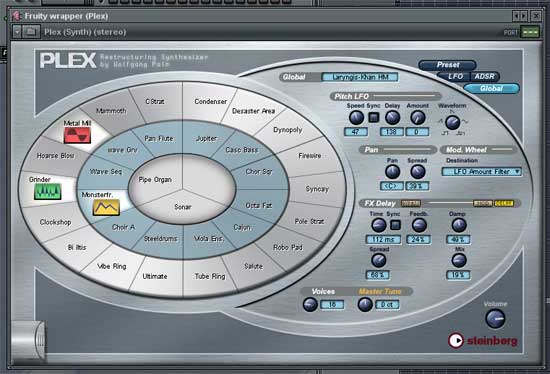Click the Pan Spread knob
This screenshot has width=550, height=374.
[417, 172]
